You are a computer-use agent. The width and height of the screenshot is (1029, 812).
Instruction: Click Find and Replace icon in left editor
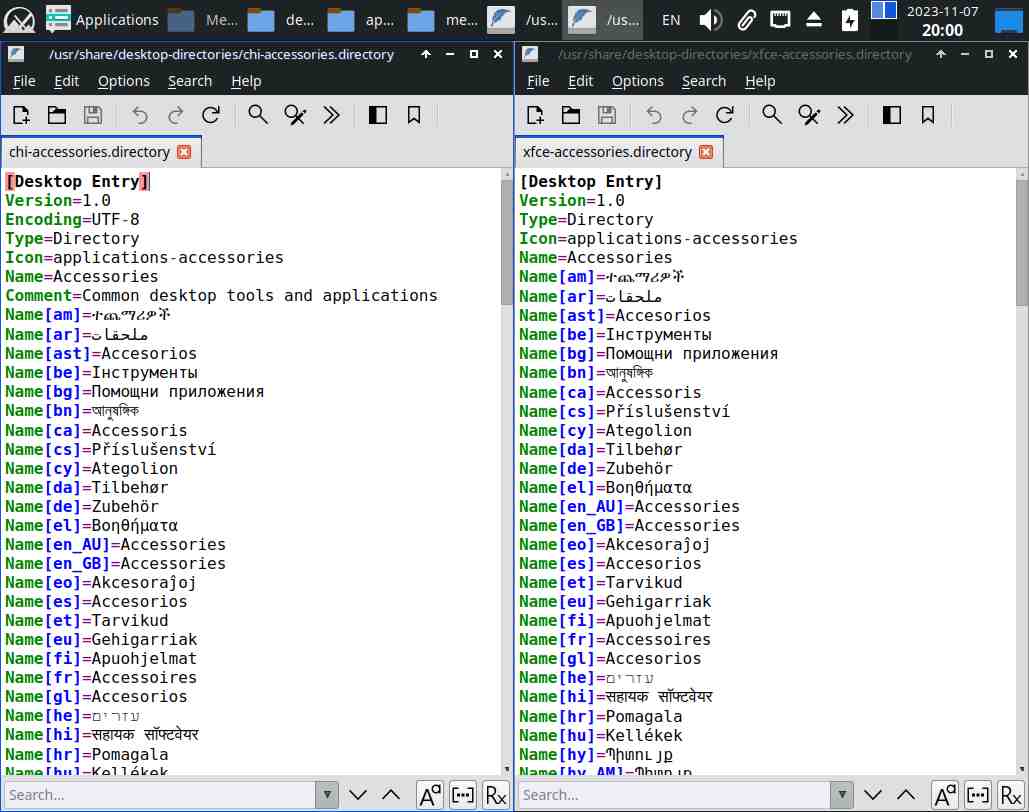point(295,115)
